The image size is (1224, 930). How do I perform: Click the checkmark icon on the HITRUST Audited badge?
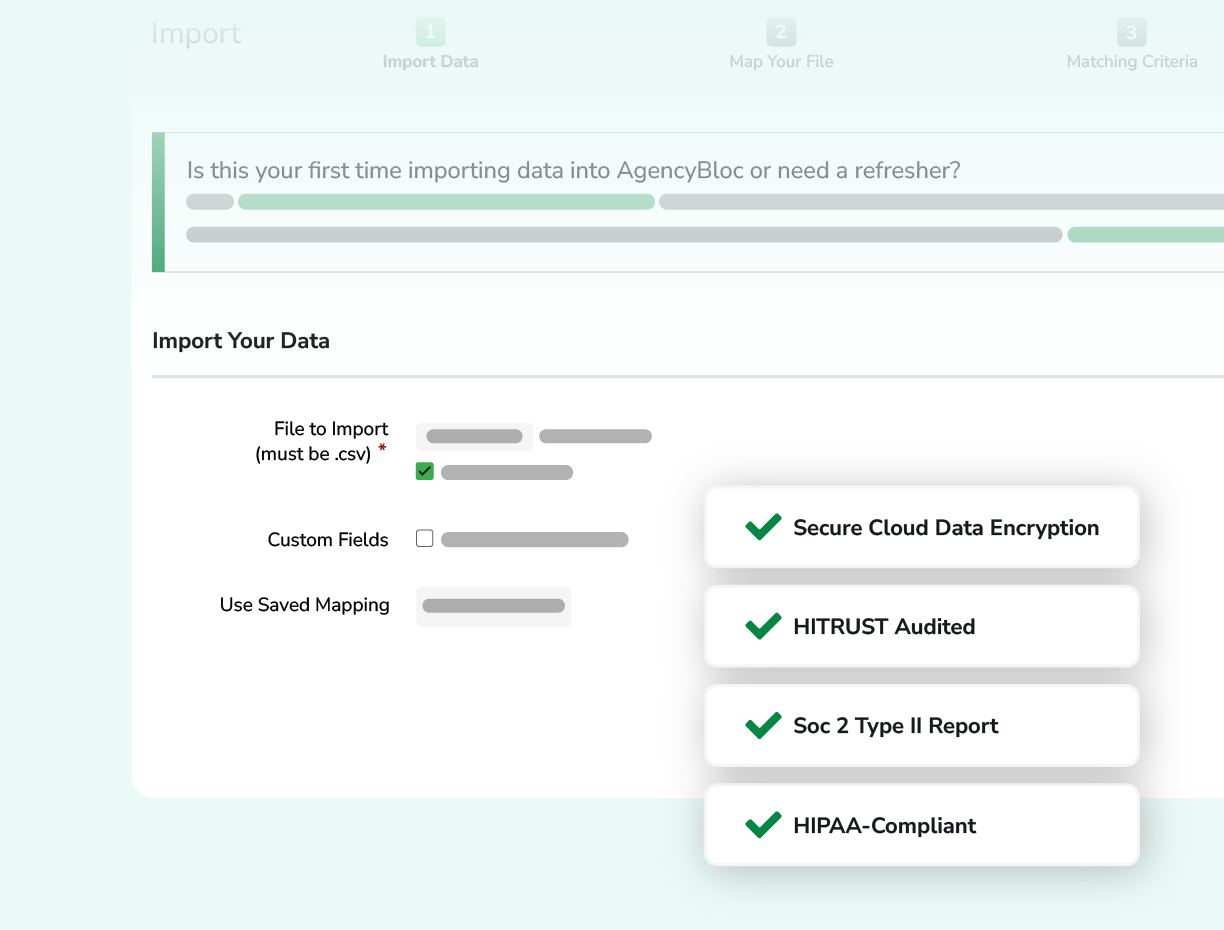click(x=763, y=626)
